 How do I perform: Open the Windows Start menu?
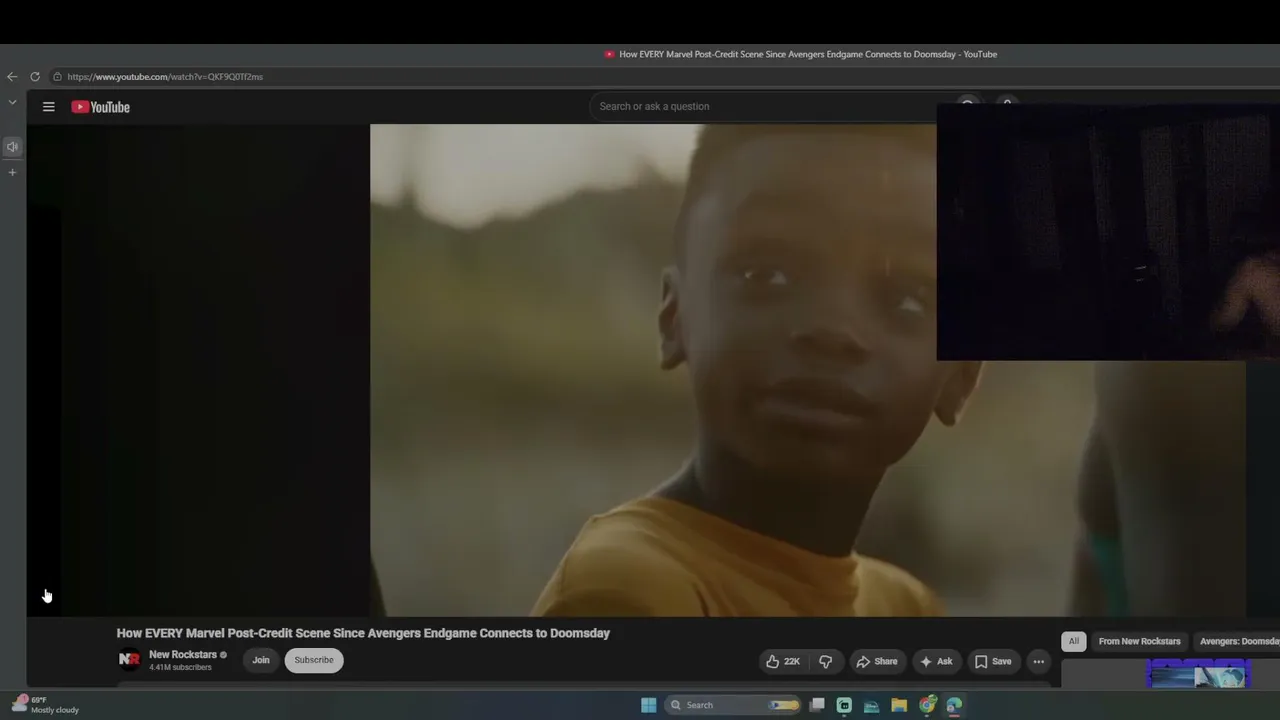649,705
